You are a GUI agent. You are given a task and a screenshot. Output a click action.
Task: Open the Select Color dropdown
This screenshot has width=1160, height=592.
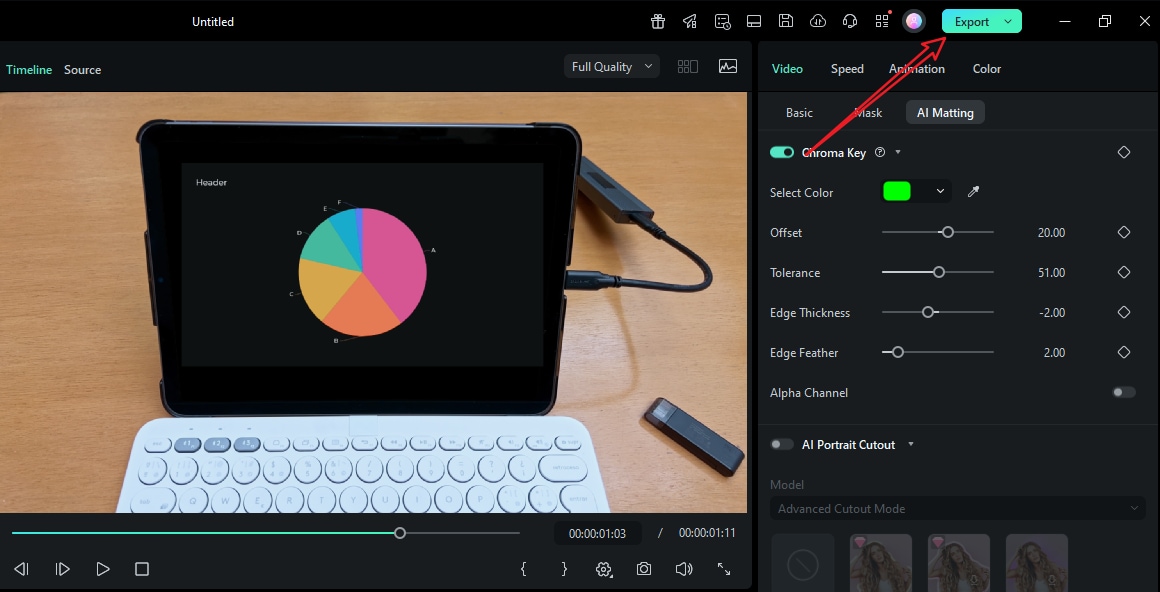939,191
